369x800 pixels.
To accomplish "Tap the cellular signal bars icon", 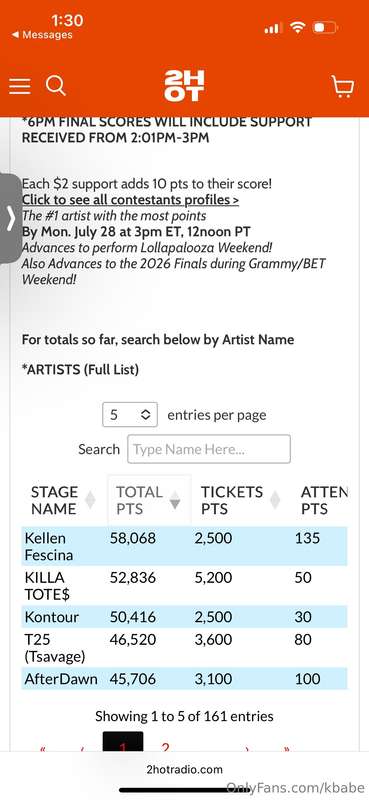I will 273,29.
